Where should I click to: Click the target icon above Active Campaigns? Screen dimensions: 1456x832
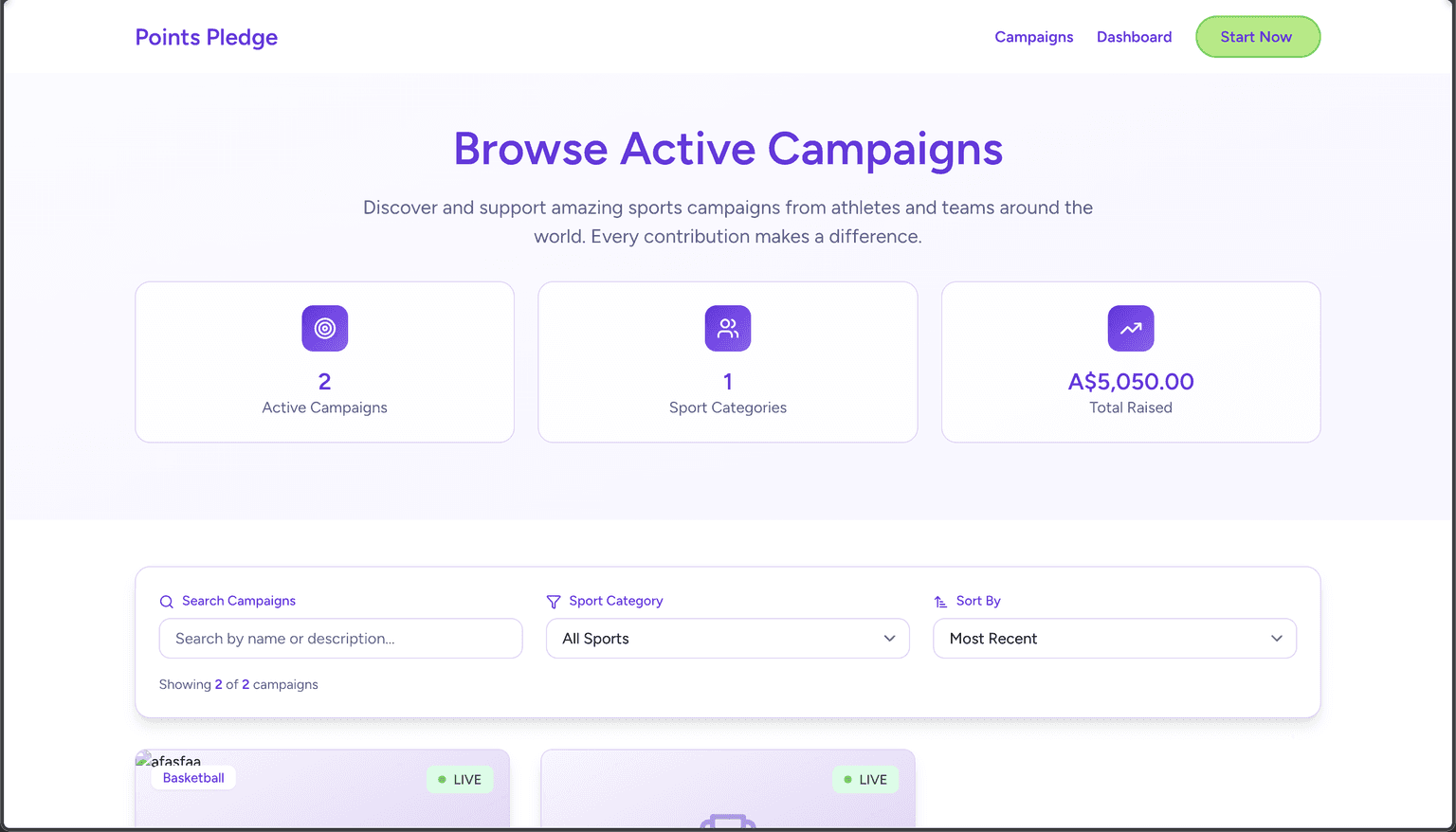point(324,329)
